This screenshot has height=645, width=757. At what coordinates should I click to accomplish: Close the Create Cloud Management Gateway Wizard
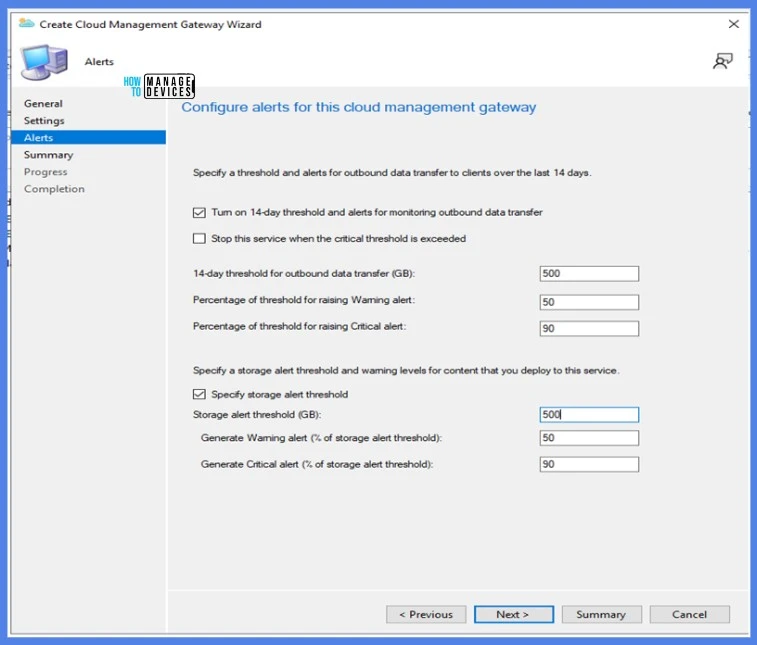point(733,23)
